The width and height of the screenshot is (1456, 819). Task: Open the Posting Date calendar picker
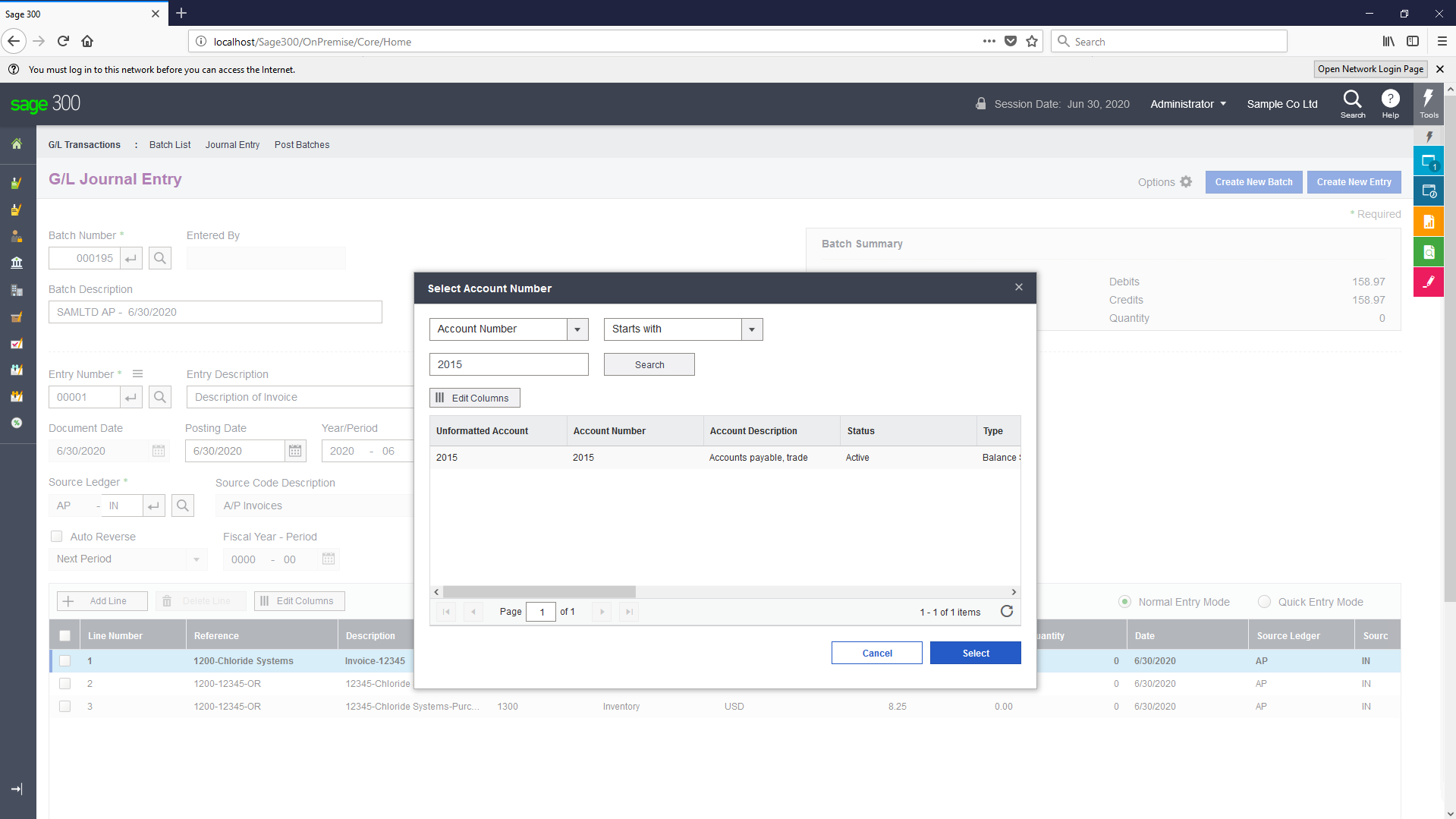tap(295, 451)
